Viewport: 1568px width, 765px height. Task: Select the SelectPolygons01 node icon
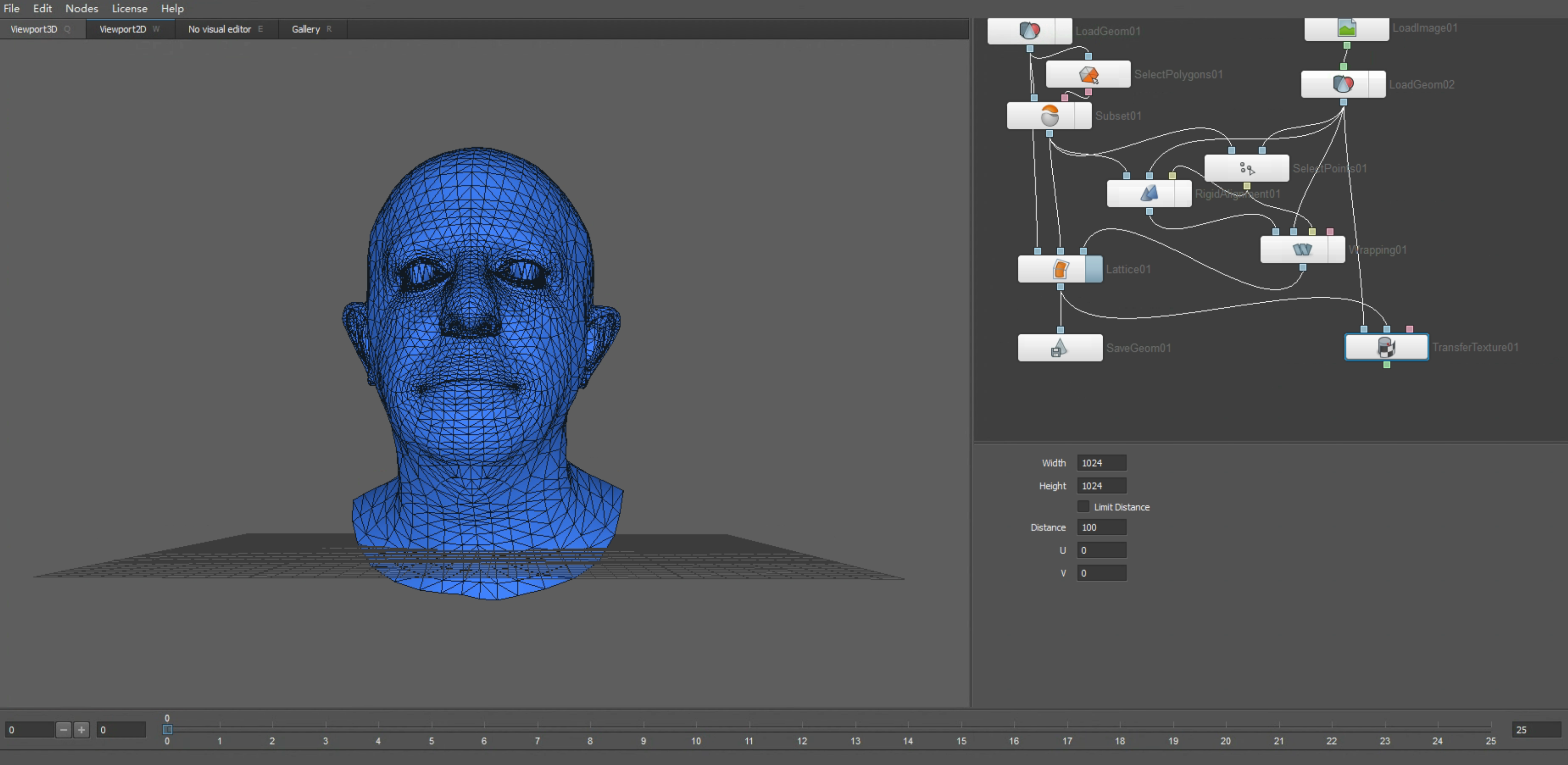(x=1088, y=74)
